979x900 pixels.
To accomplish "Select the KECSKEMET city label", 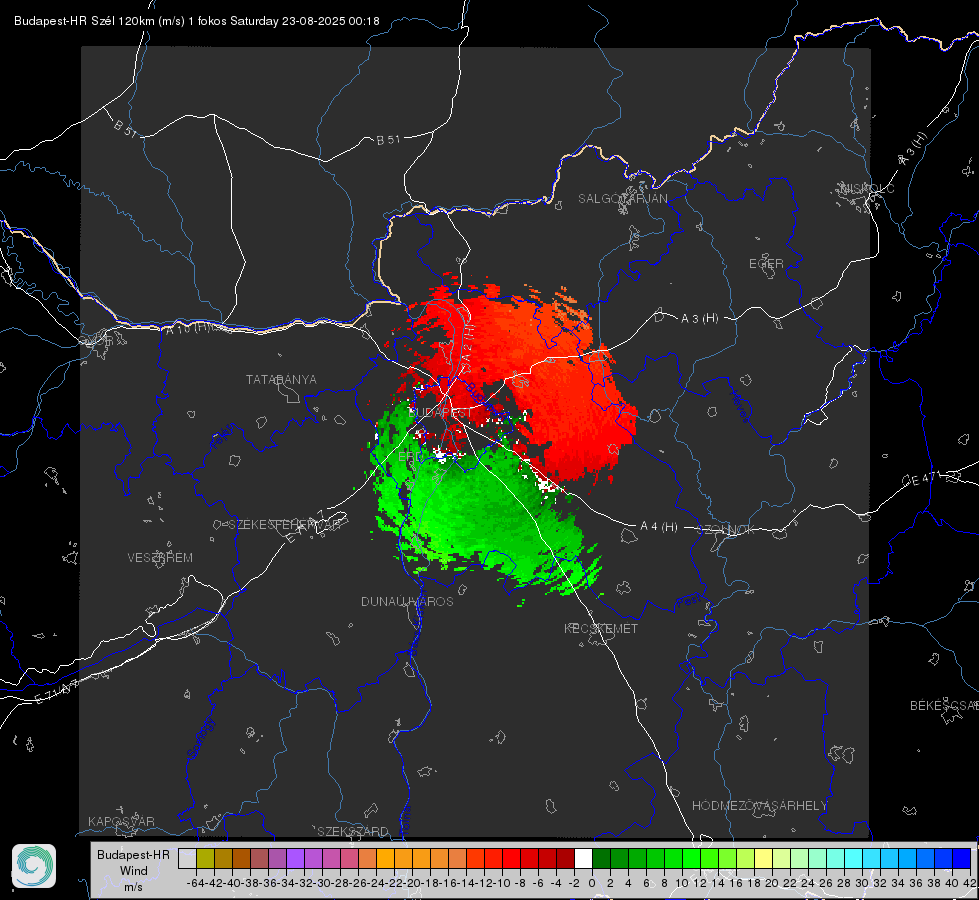I will tap(601, 628).
